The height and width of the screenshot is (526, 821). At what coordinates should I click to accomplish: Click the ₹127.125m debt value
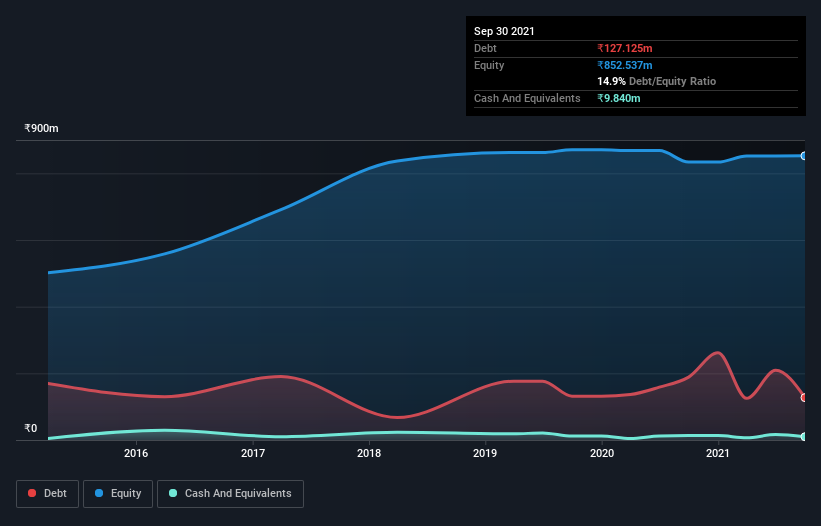pos(625,48)
